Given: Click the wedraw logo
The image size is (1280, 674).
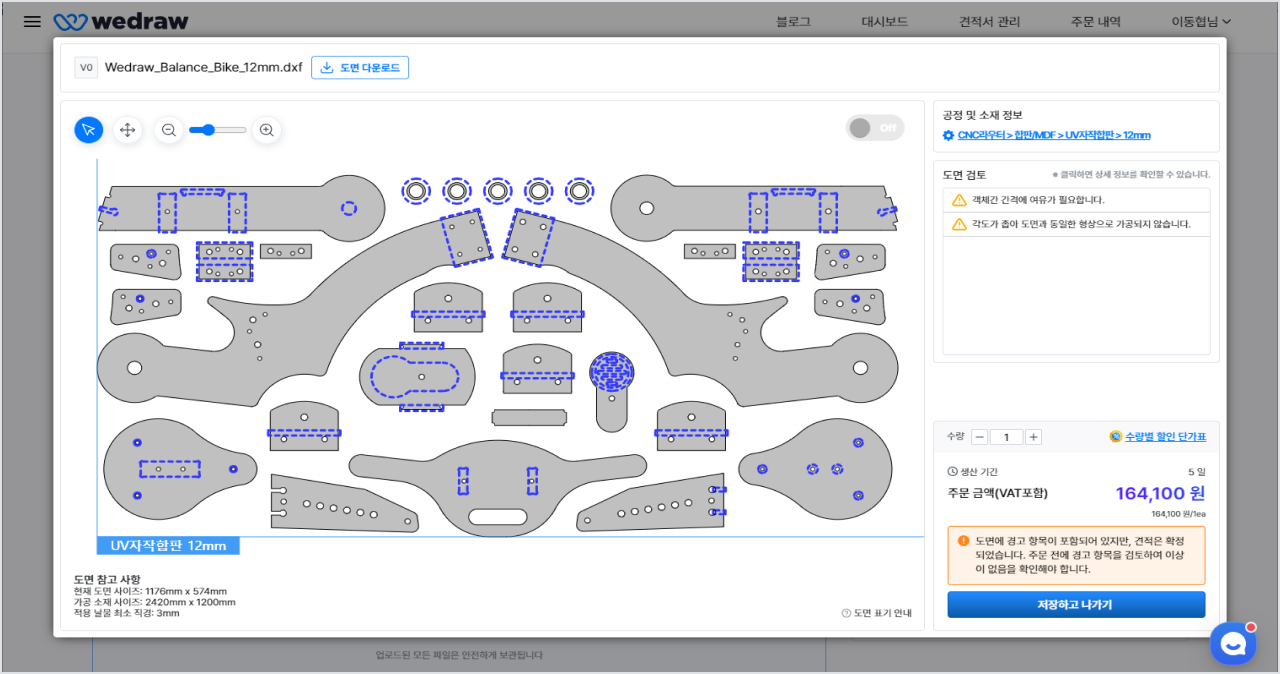Looking at the screenshot, I should click(x=120, y=21).
